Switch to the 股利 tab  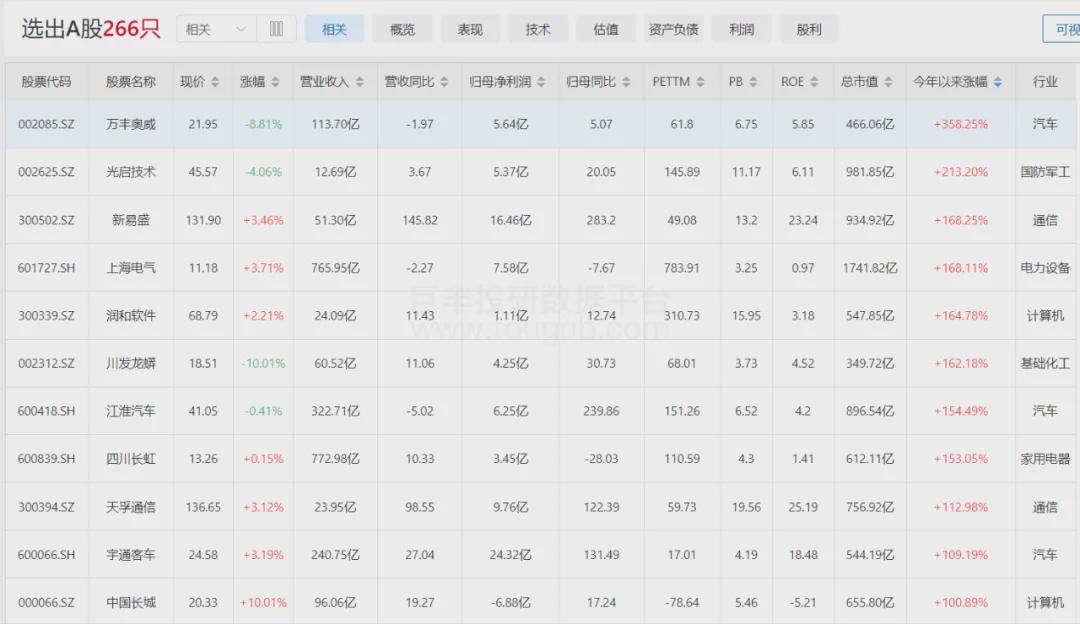pos(809,29)
